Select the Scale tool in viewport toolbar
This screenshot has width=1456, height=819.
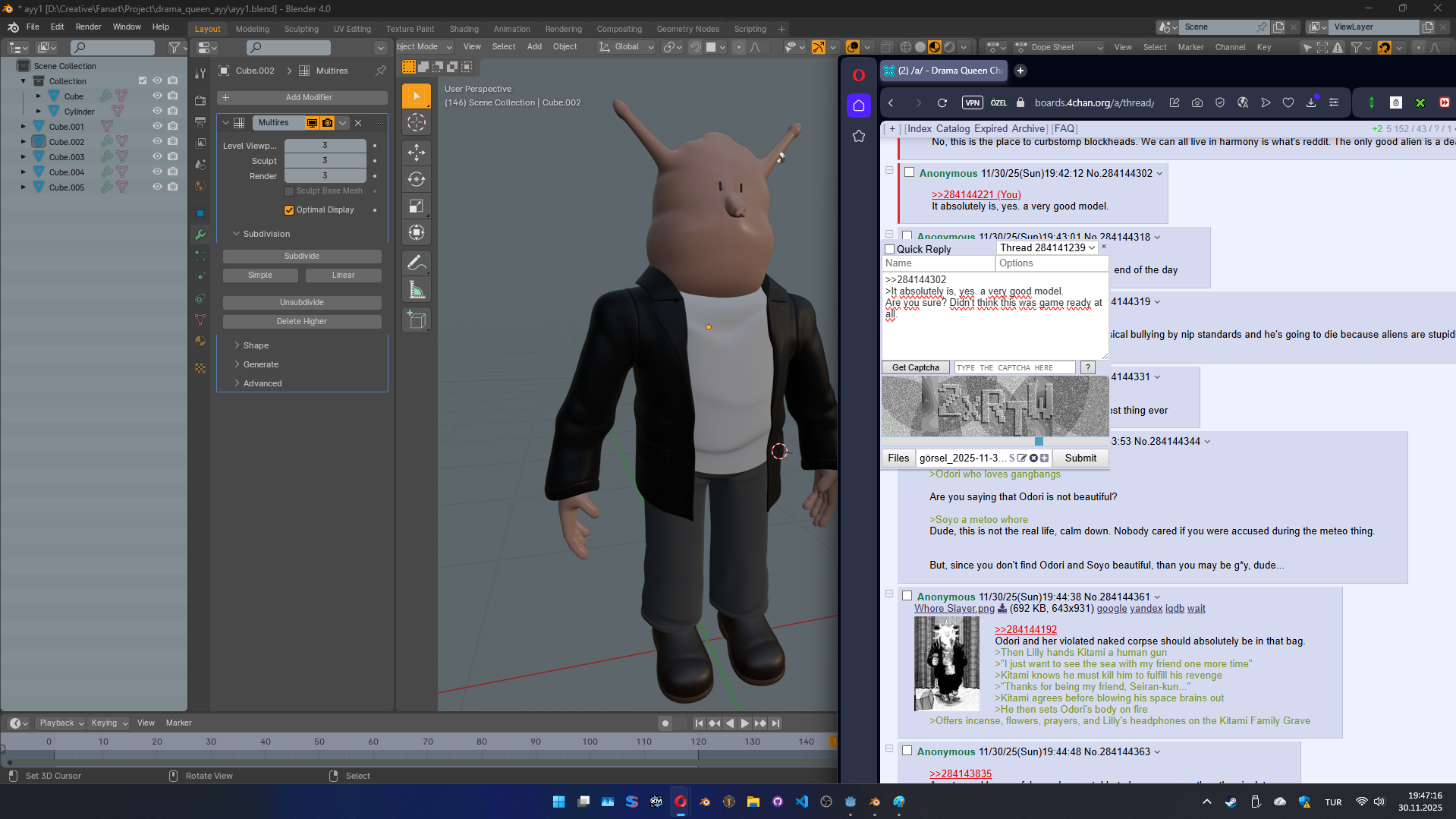click(x=417, y=206)
